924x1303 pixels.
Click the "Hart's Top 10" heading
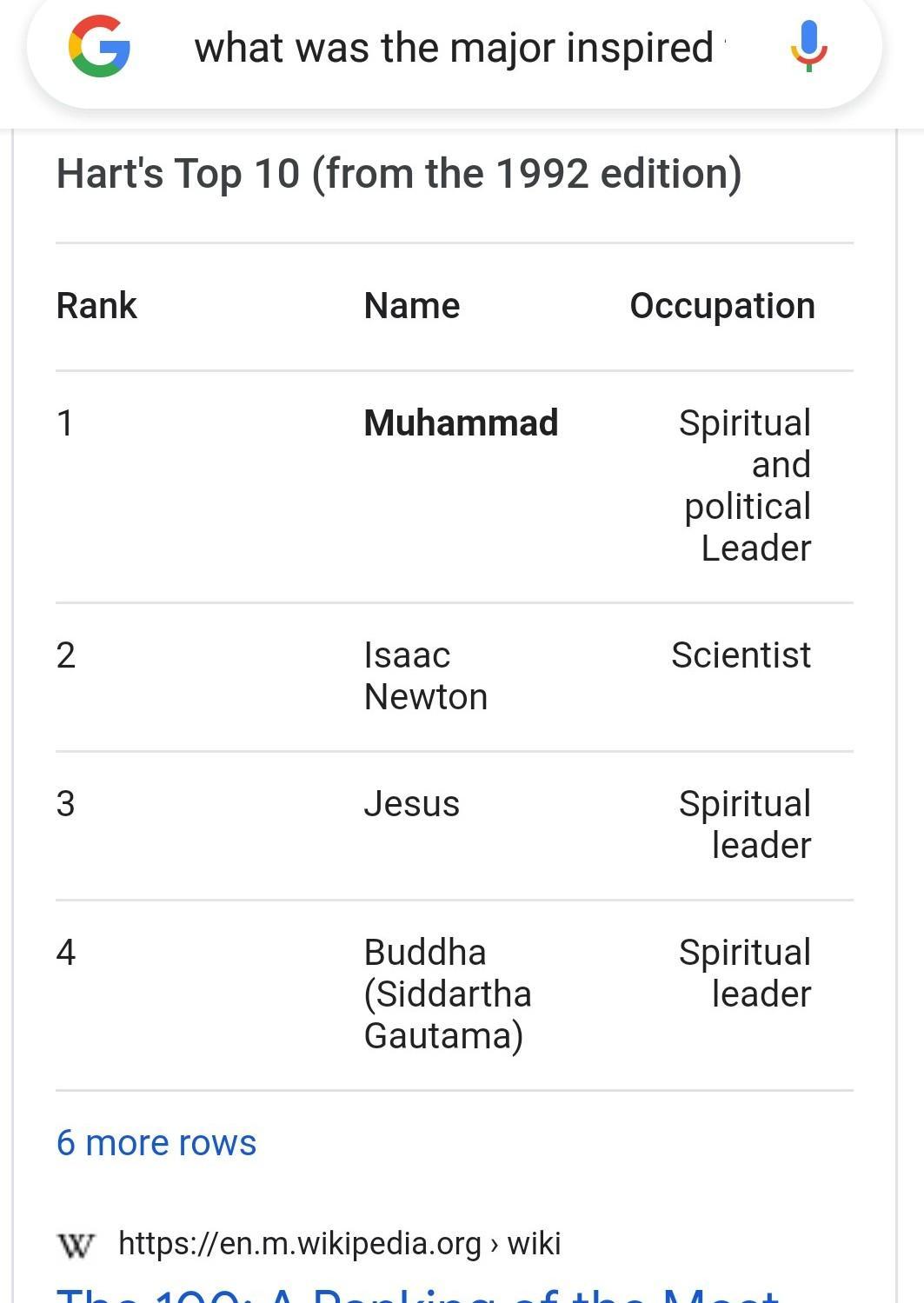(x=399, y=174)
